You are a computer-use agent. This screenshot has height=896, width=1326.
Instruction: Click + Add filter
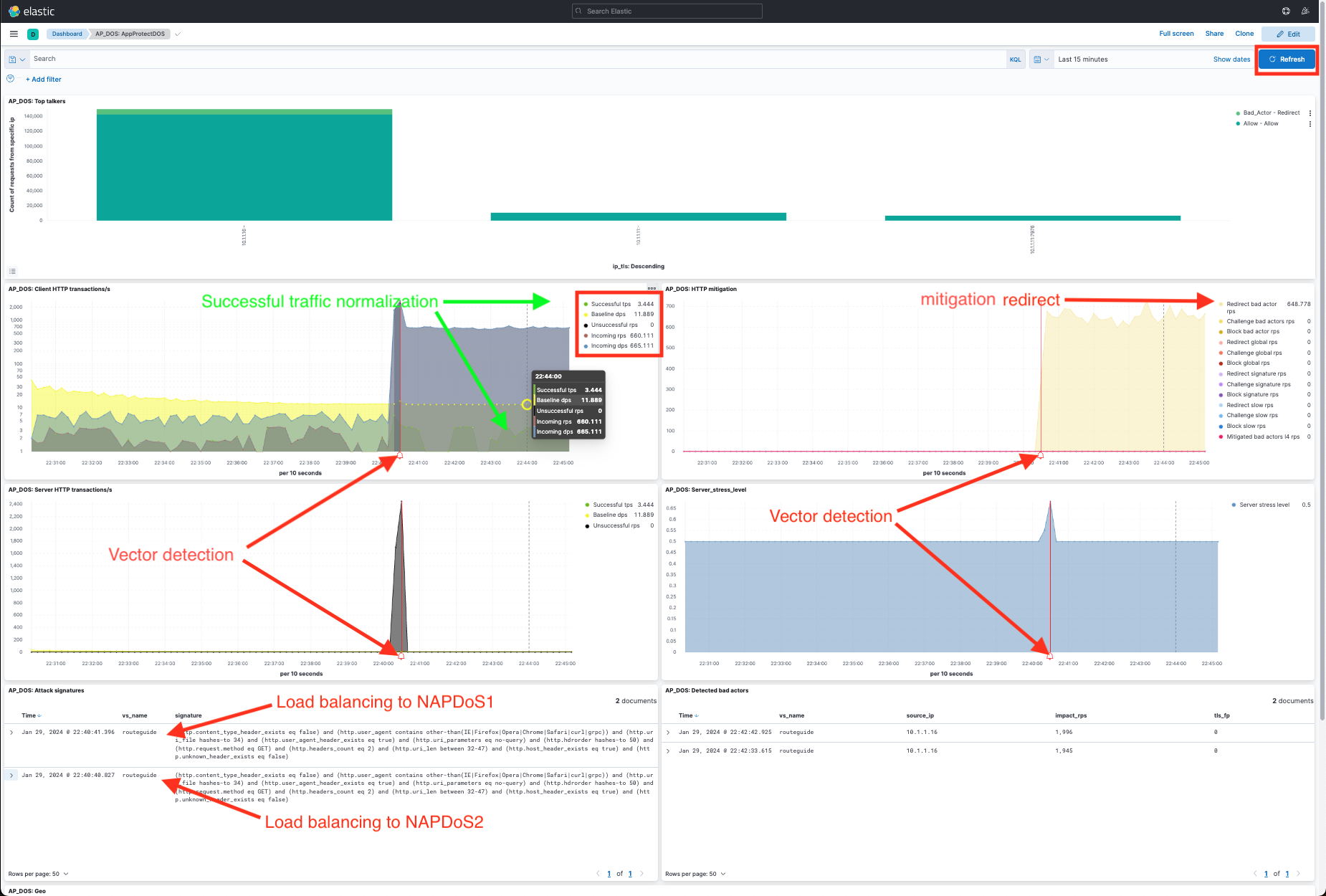(44, 80)
